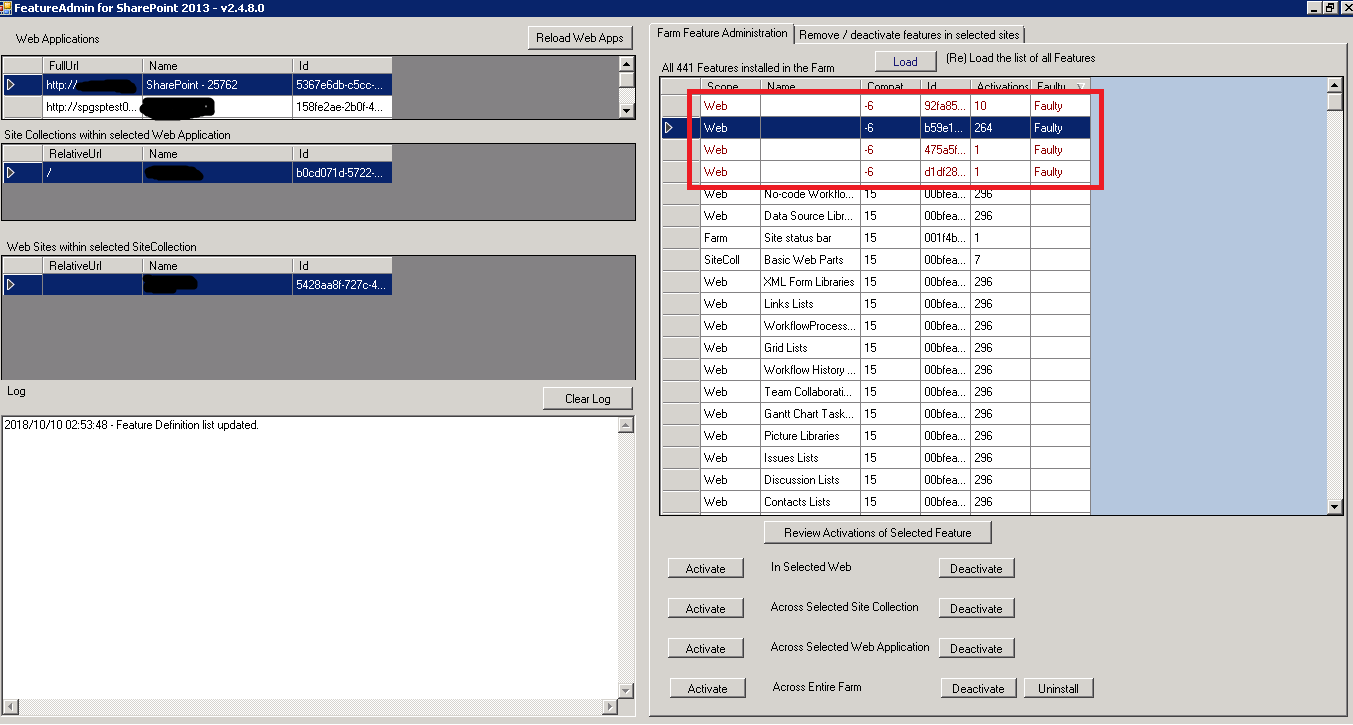Click the Uninstall button

coord(1058,688)
